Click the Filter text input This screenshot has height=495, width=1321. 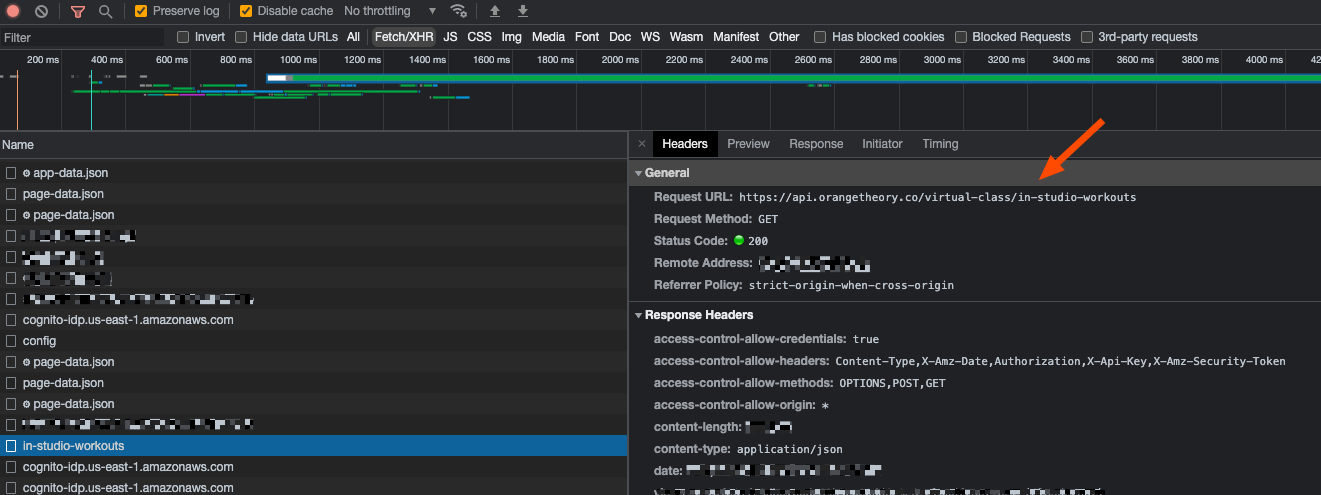tap(82, 37)
